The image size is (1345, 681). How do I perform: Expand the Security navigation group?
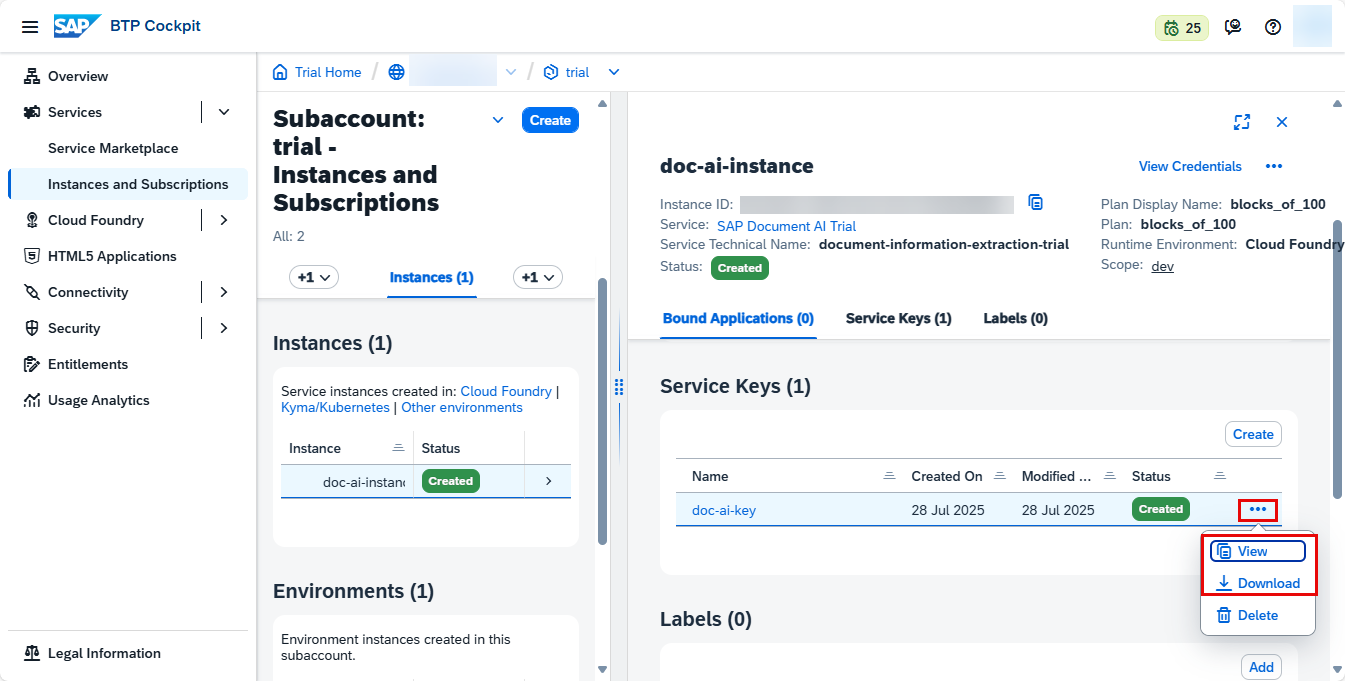click(224, 328)
